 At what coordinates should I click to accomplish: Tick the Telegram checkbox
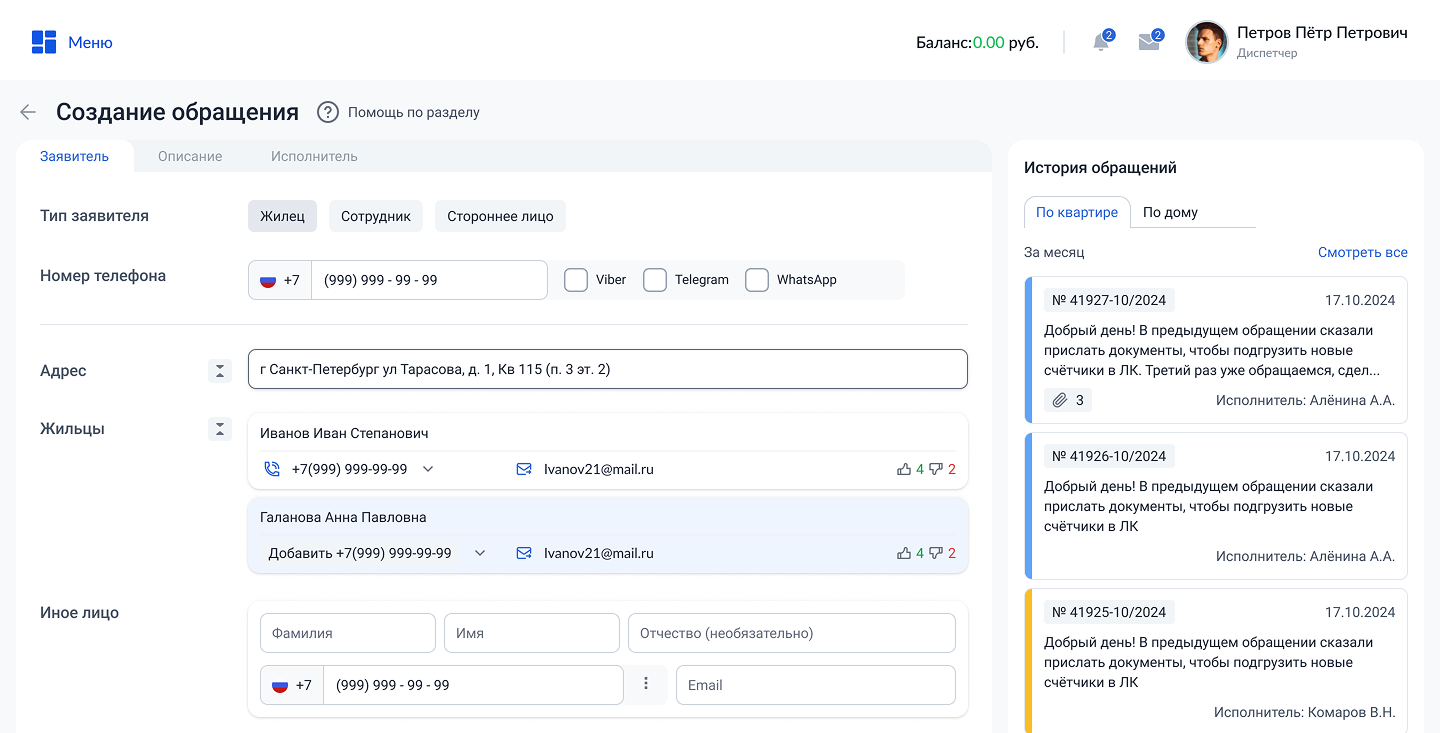tap(655, 280)
